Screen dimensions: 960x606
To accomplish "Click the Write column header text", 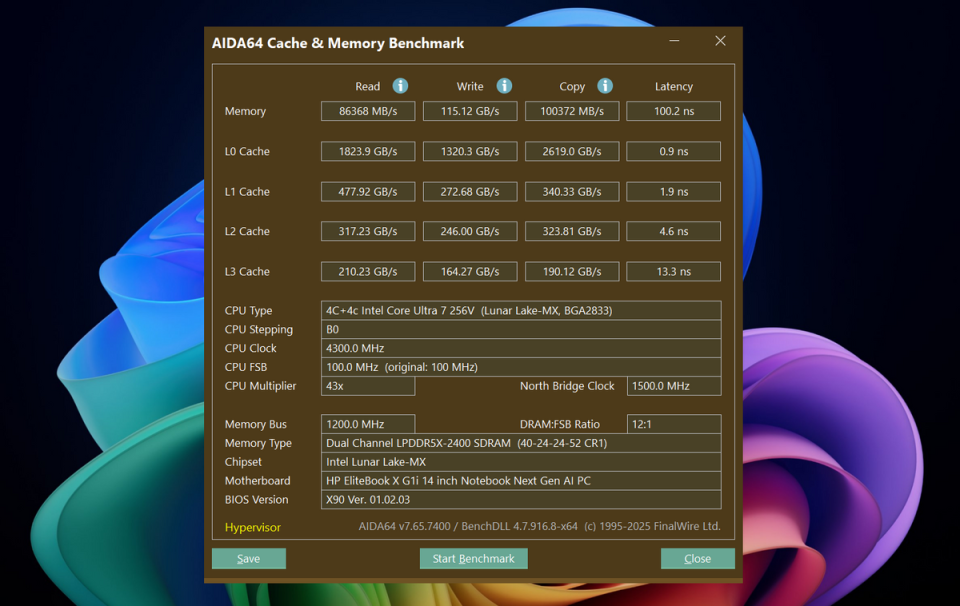I will (470, 86).
